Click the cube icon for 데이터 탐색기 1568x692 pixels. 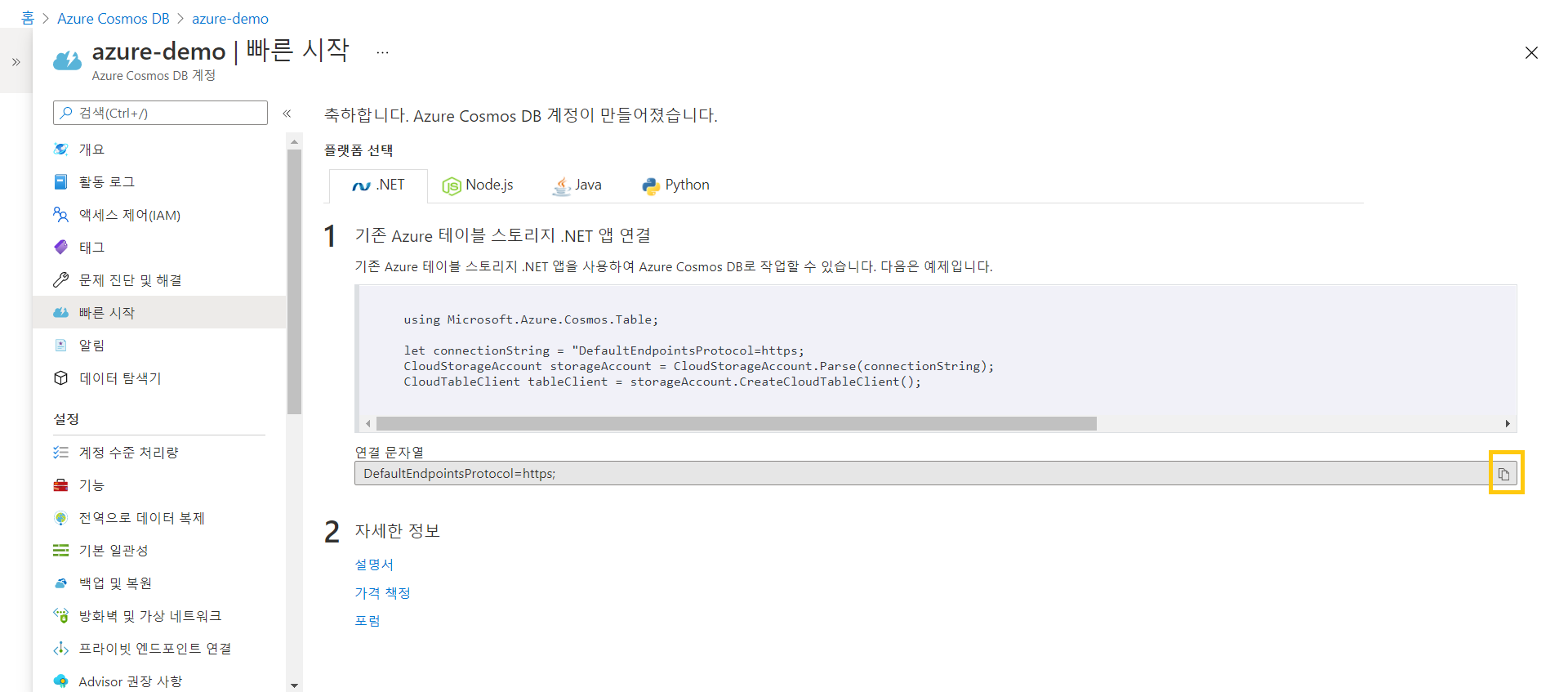(60, 377)
